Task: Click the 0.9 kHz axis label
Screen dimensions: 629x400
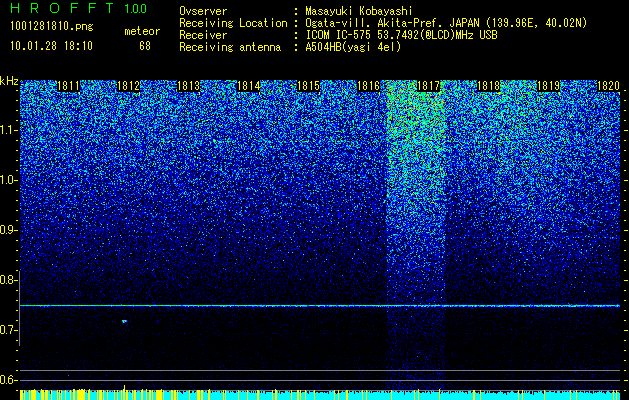Action: click(x=9, y=230)
